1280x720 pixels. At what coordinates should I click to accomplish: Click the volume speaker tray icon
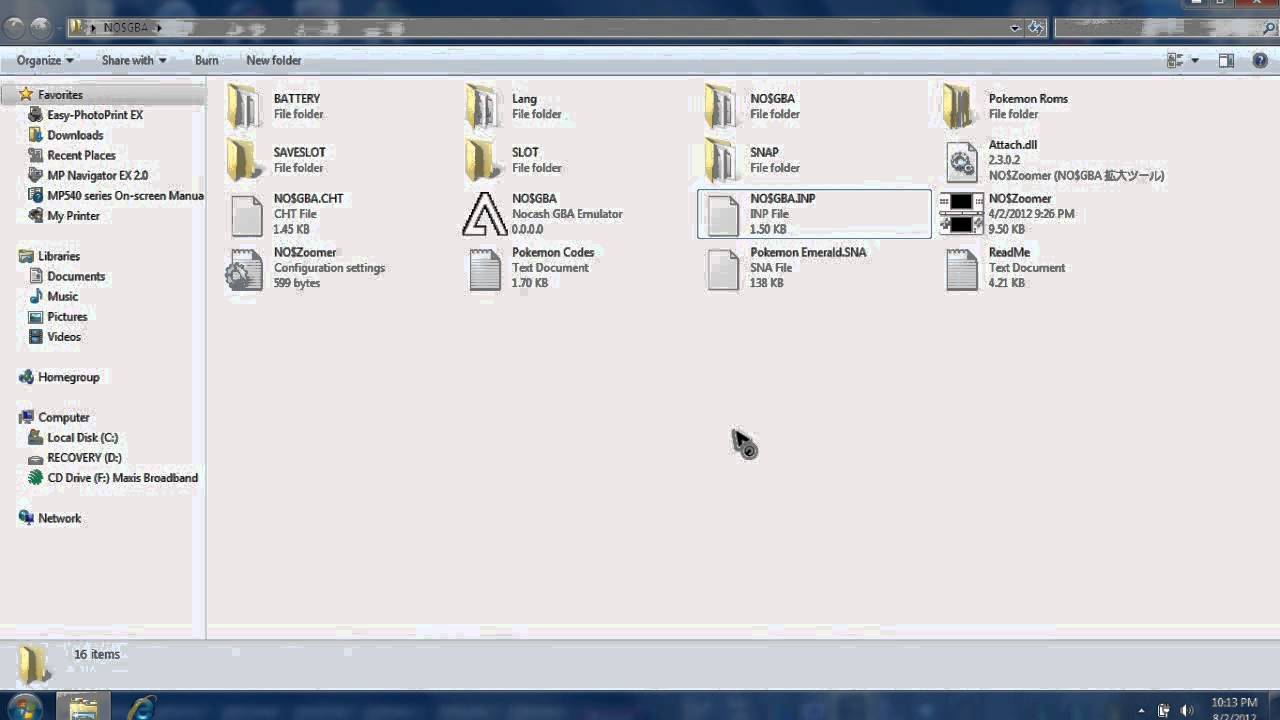[x=1186, y=711]
